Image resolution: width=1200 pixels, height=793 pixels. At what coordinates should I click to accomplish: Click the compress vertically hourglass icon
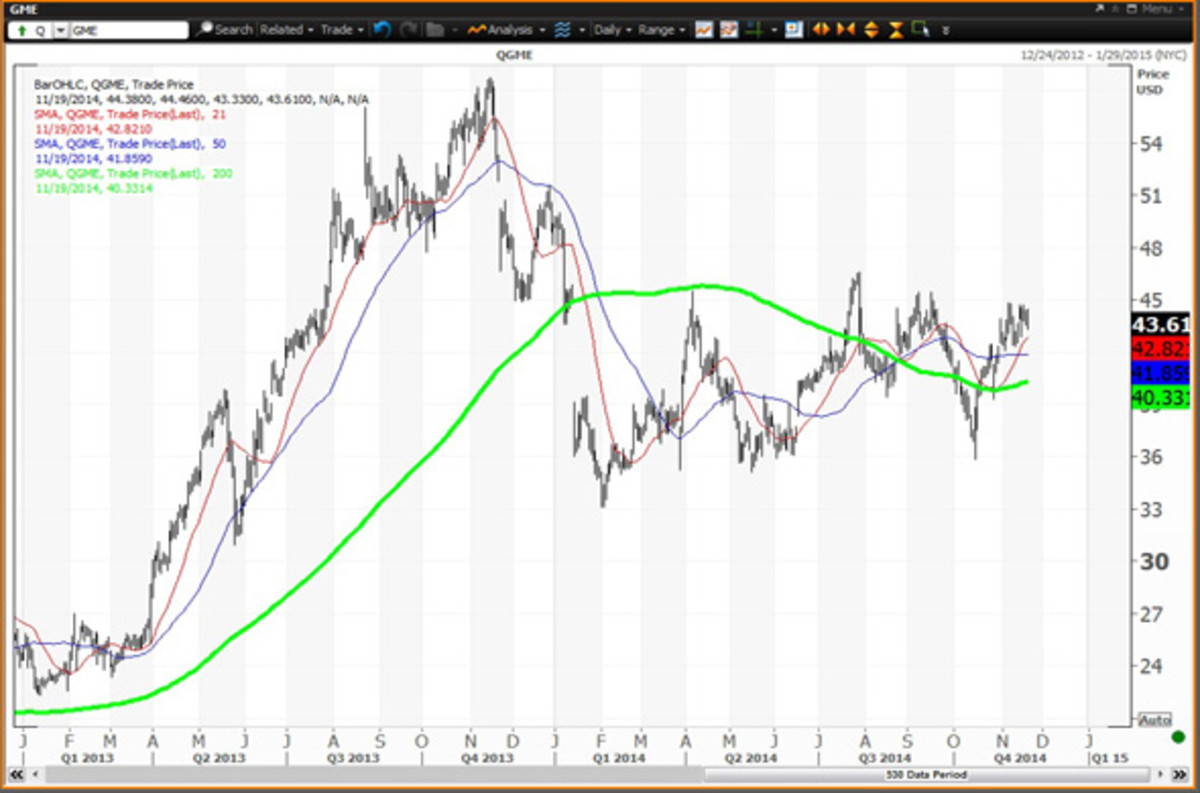point(896,30)
